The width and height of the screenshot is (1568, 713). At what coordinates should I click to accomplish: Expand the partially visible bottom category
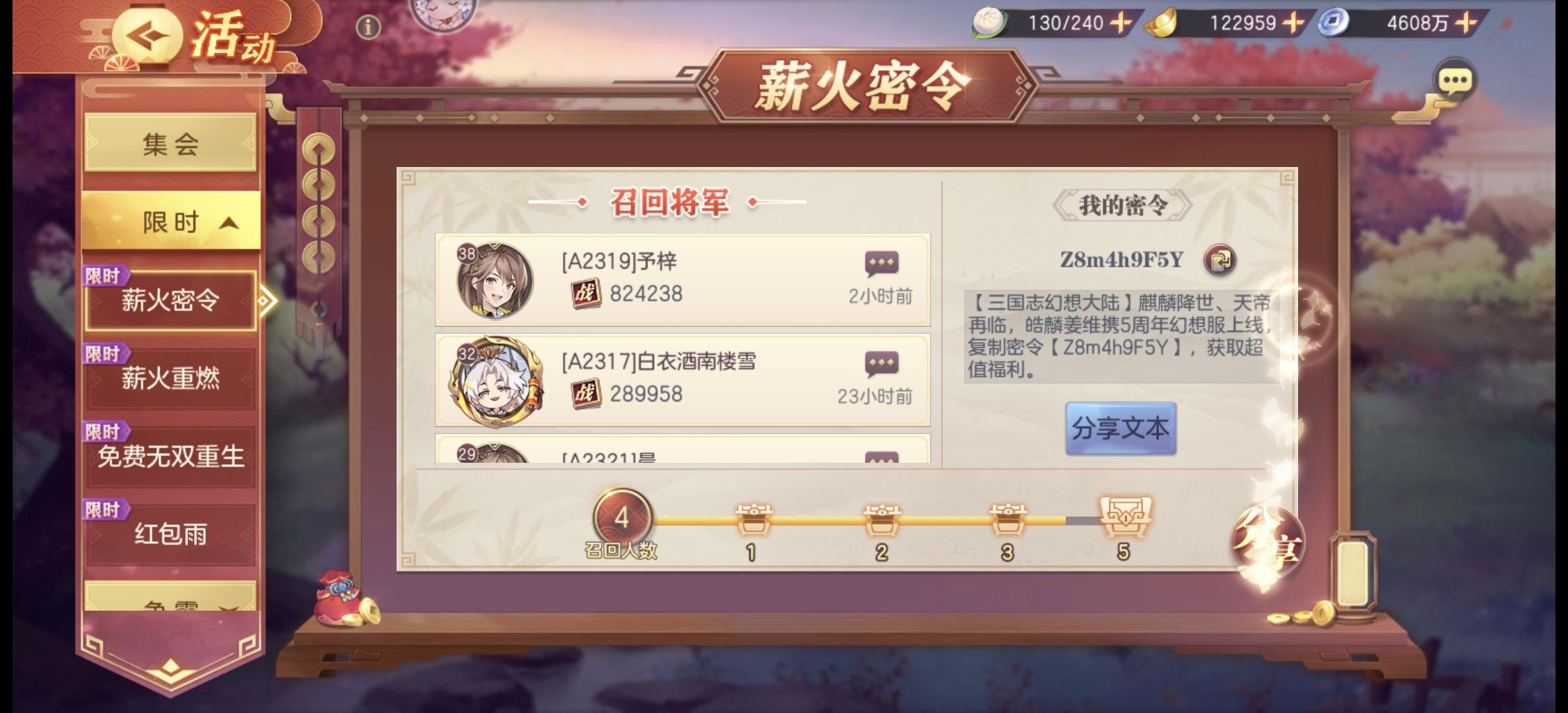(170, 597)
